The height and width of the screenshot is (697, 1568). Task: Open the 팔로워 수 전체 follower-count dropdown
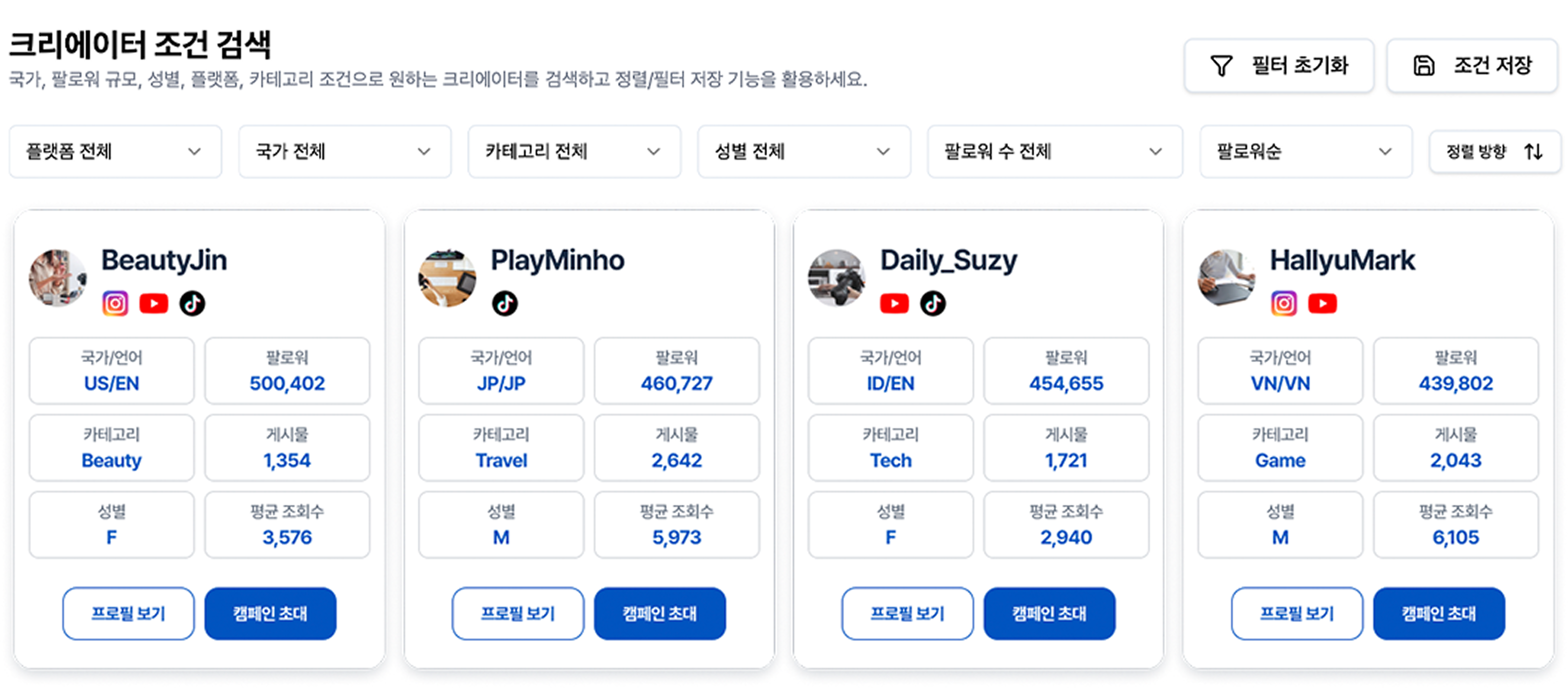1054,152
